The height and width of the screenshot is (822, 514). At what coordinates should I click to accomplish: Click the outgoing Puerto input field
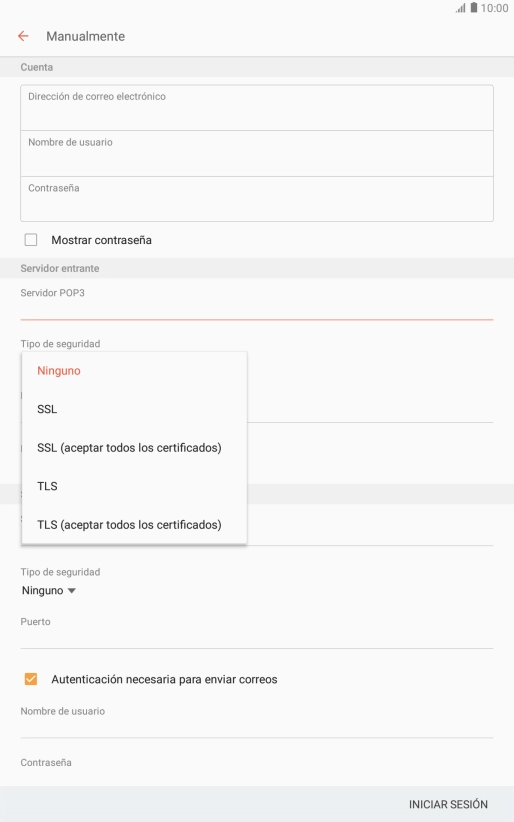pyautogui.click(x=257, y=632)
